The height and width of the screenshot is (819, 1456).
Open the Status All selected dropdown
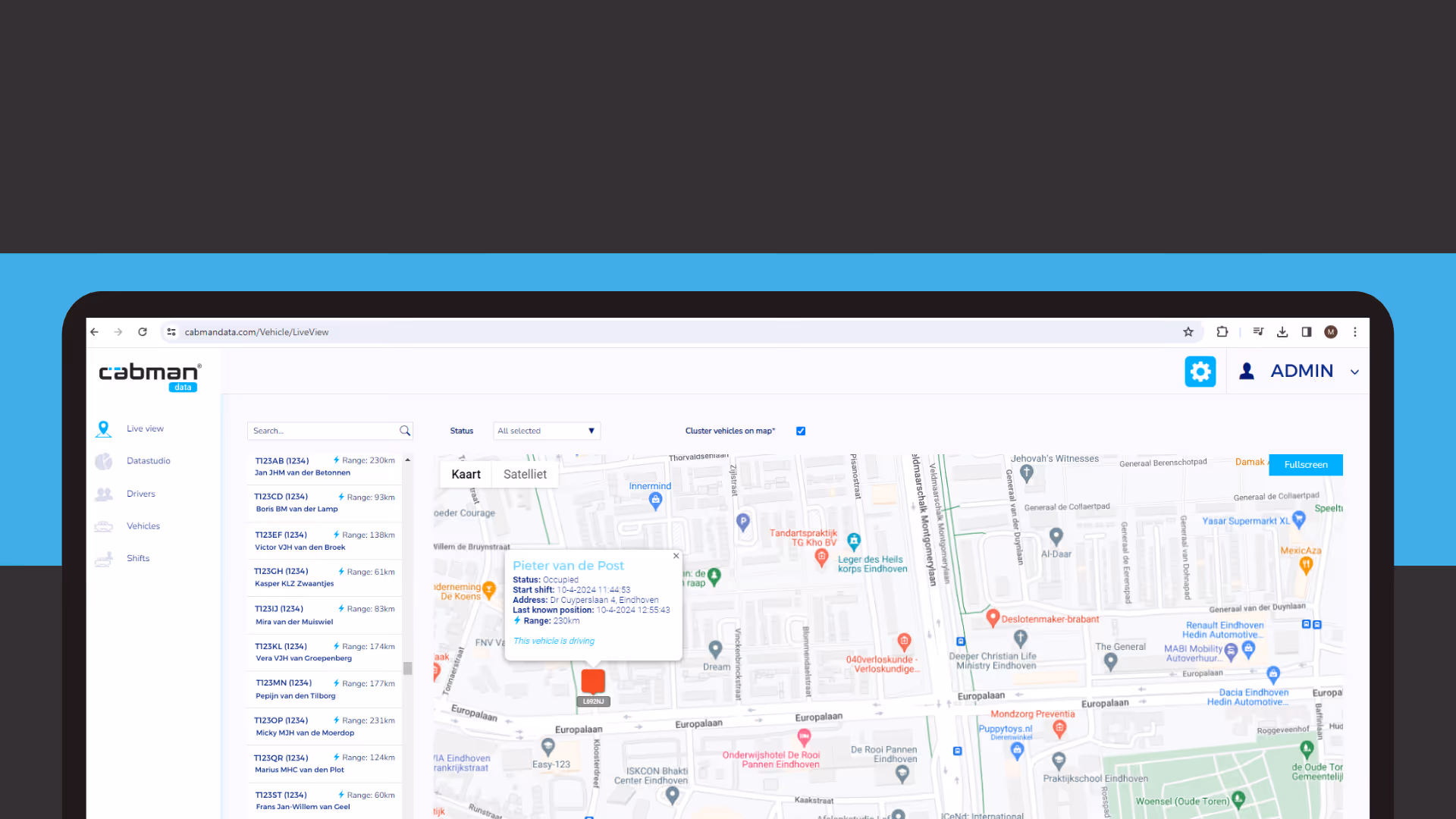(x=546, y=431)
